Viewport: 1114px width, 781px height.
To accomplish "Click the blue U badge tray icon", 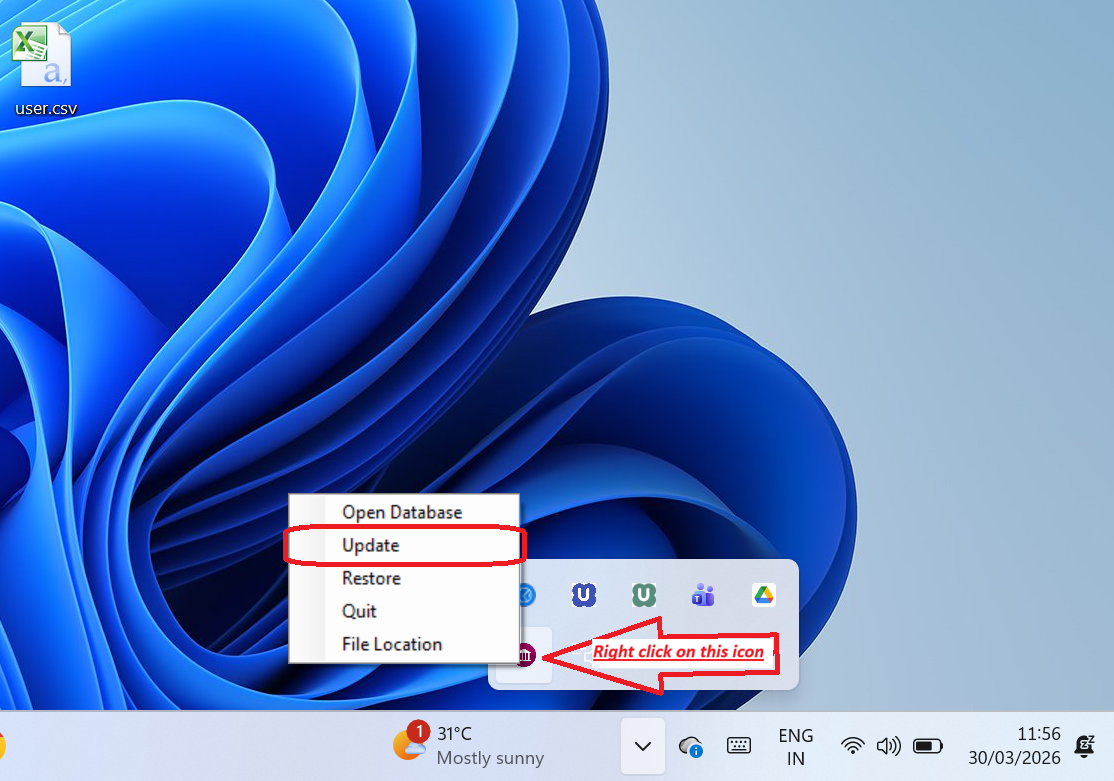I will point(584,595).
